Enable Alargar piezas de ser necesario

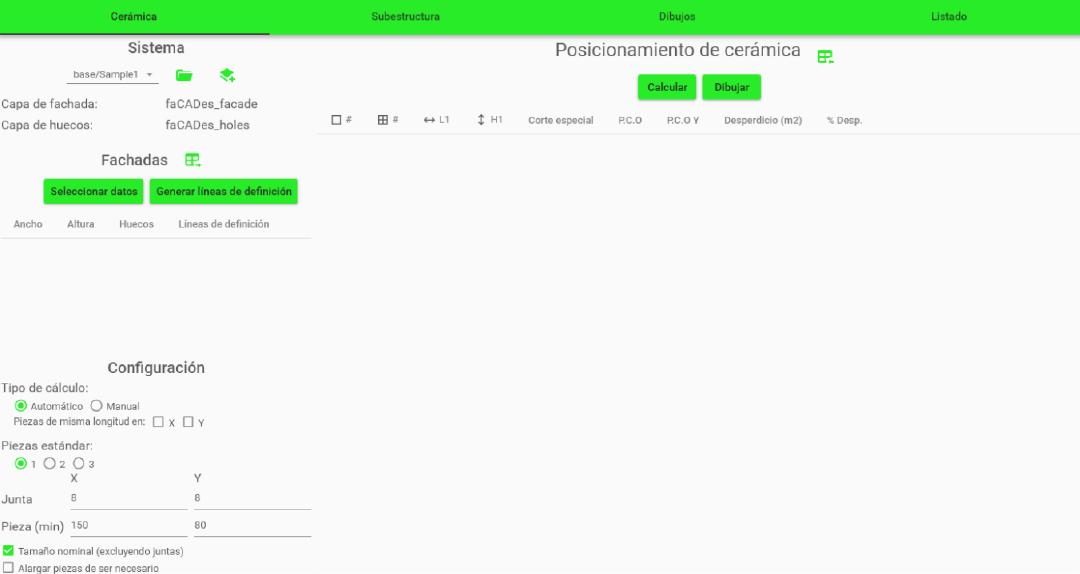pyautogui.click(x=8, y=568)
